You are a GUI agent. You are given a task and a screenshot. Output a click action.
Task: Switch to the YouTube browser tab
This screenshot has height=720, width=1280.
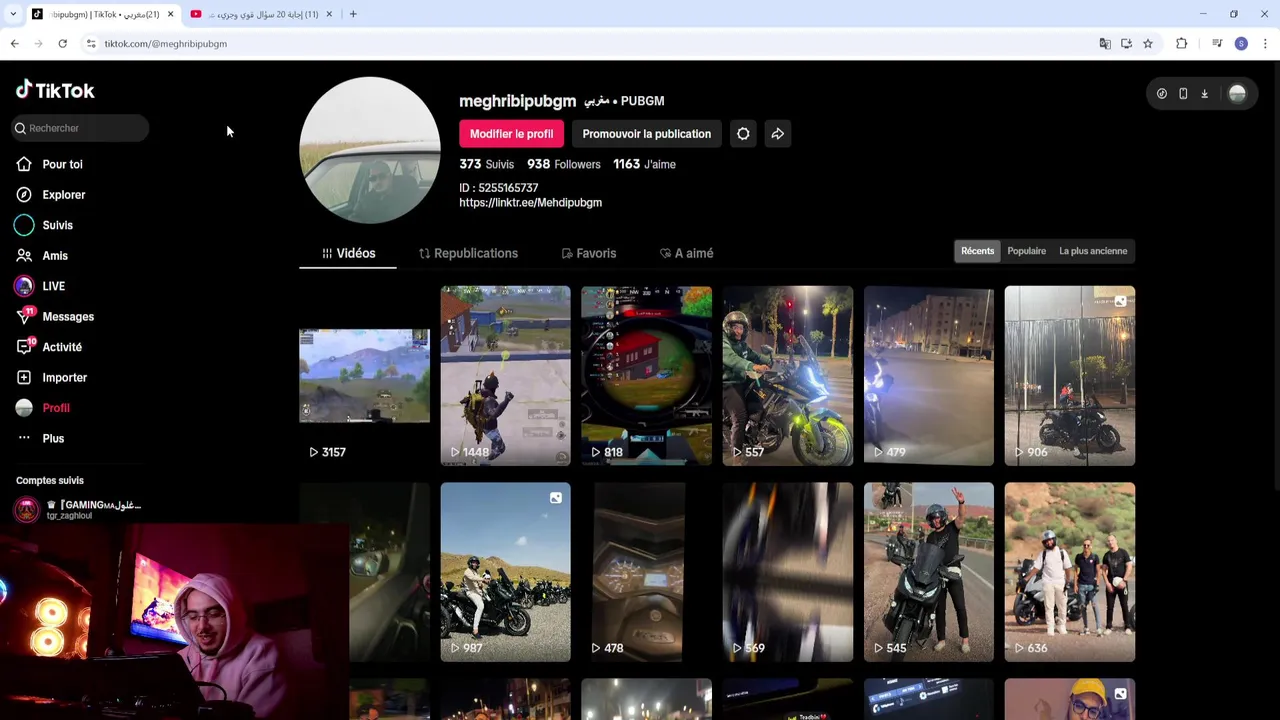pos(262,14)
